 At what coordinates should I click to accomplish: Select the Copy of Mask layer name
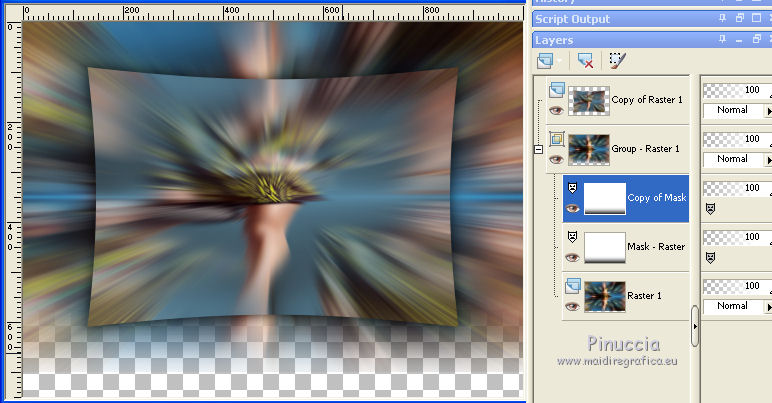tap(657, 198)
